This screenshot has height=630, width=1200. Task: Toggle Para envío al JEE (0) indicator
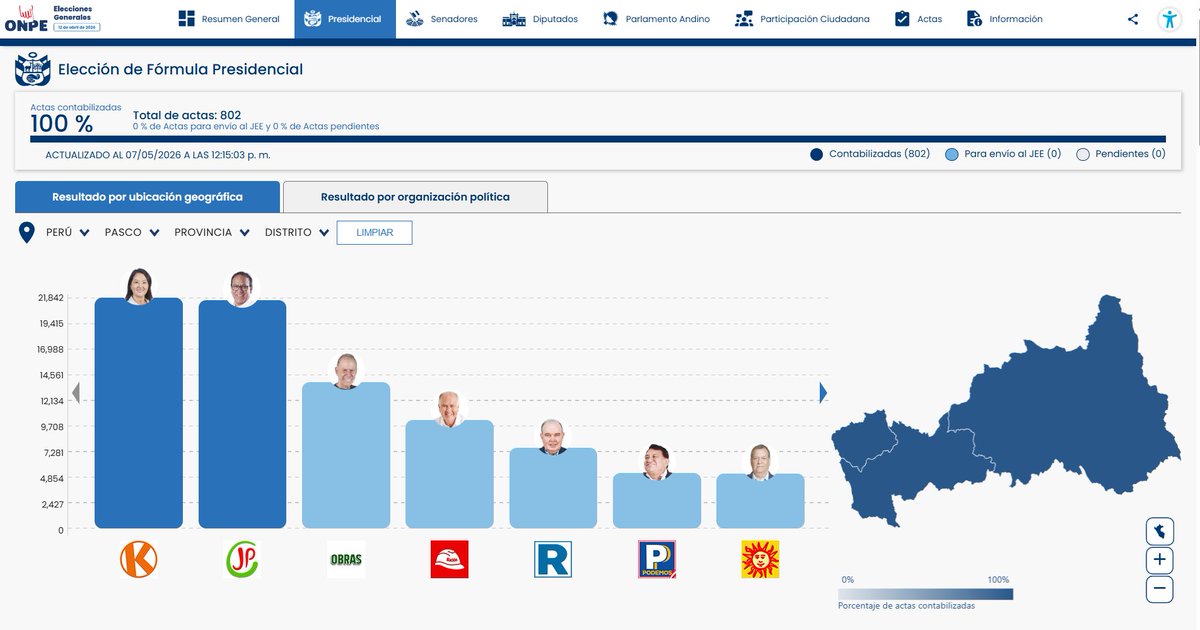pyautogui.click(x=952, y=154)
